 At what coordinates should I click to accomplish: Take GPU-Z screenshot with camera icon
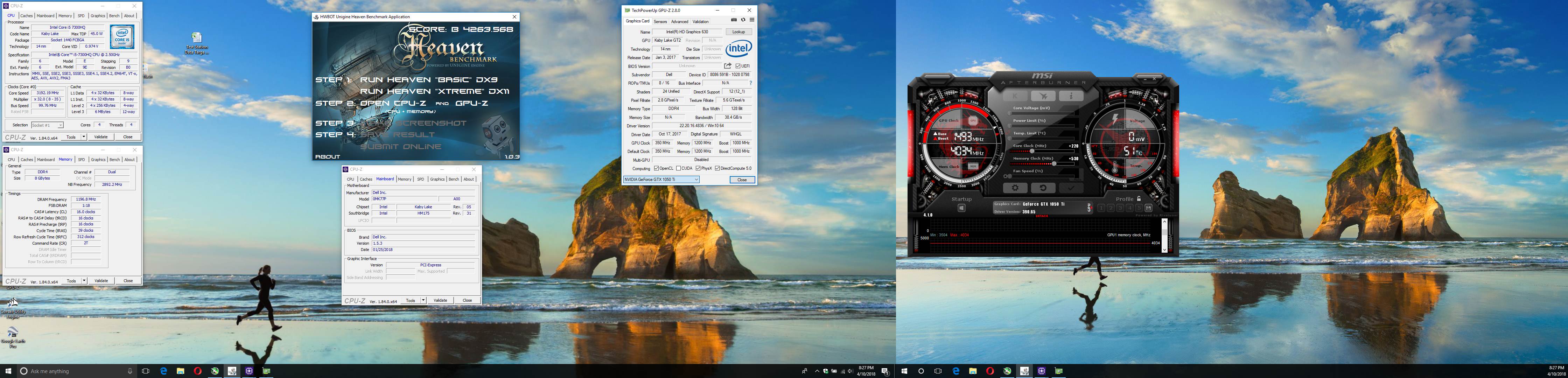[734, 20]
